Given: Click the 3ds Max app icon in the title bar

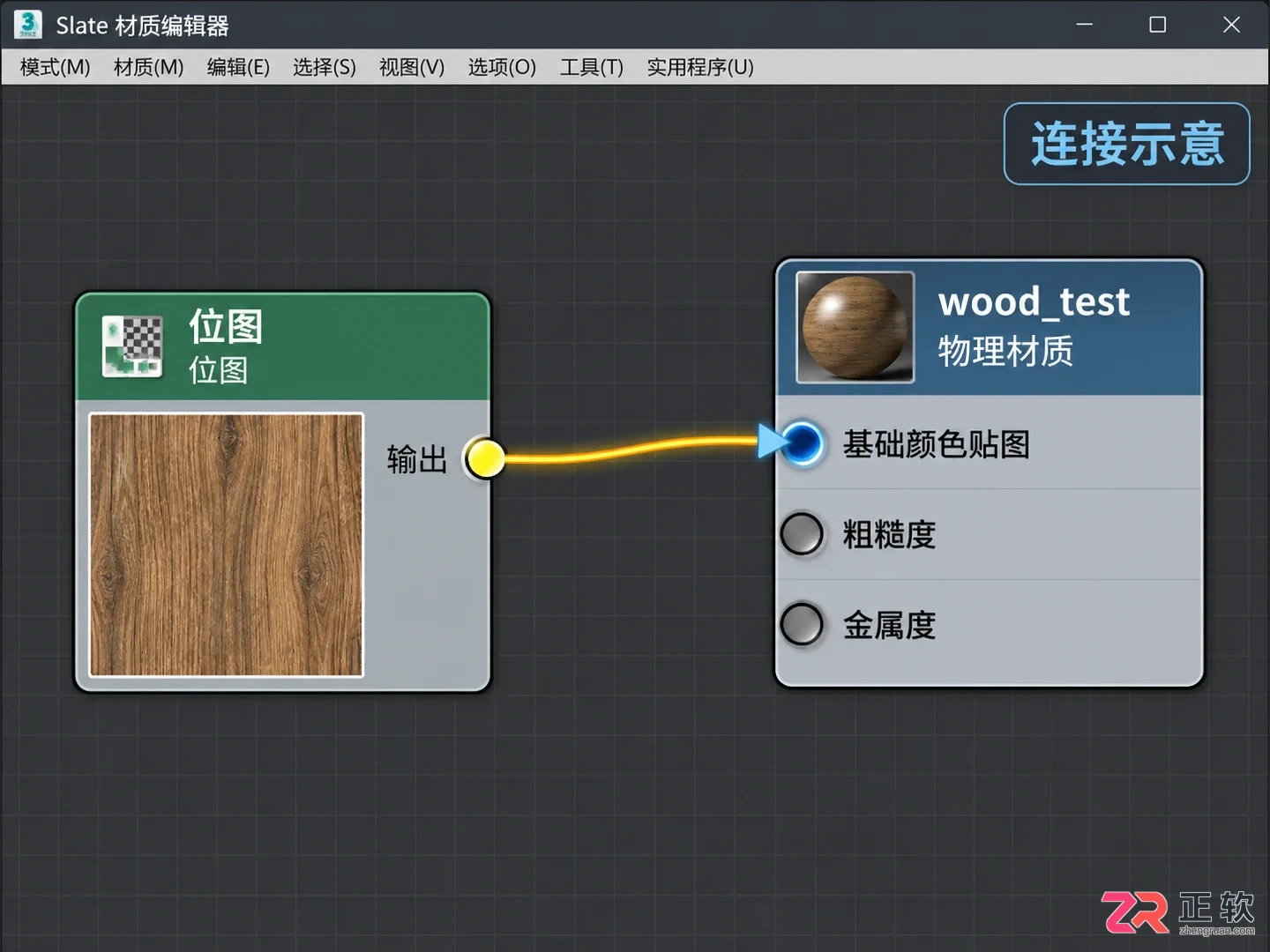Looking at the screenshot, I should tap(28, 25).
